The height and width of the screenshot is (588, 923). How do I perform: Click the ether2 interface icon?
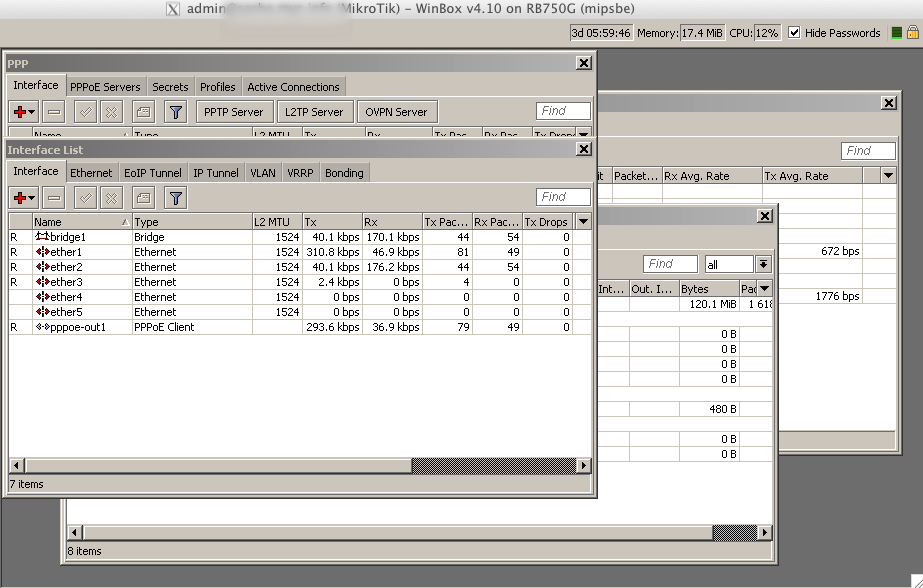(x=42, y=267)
